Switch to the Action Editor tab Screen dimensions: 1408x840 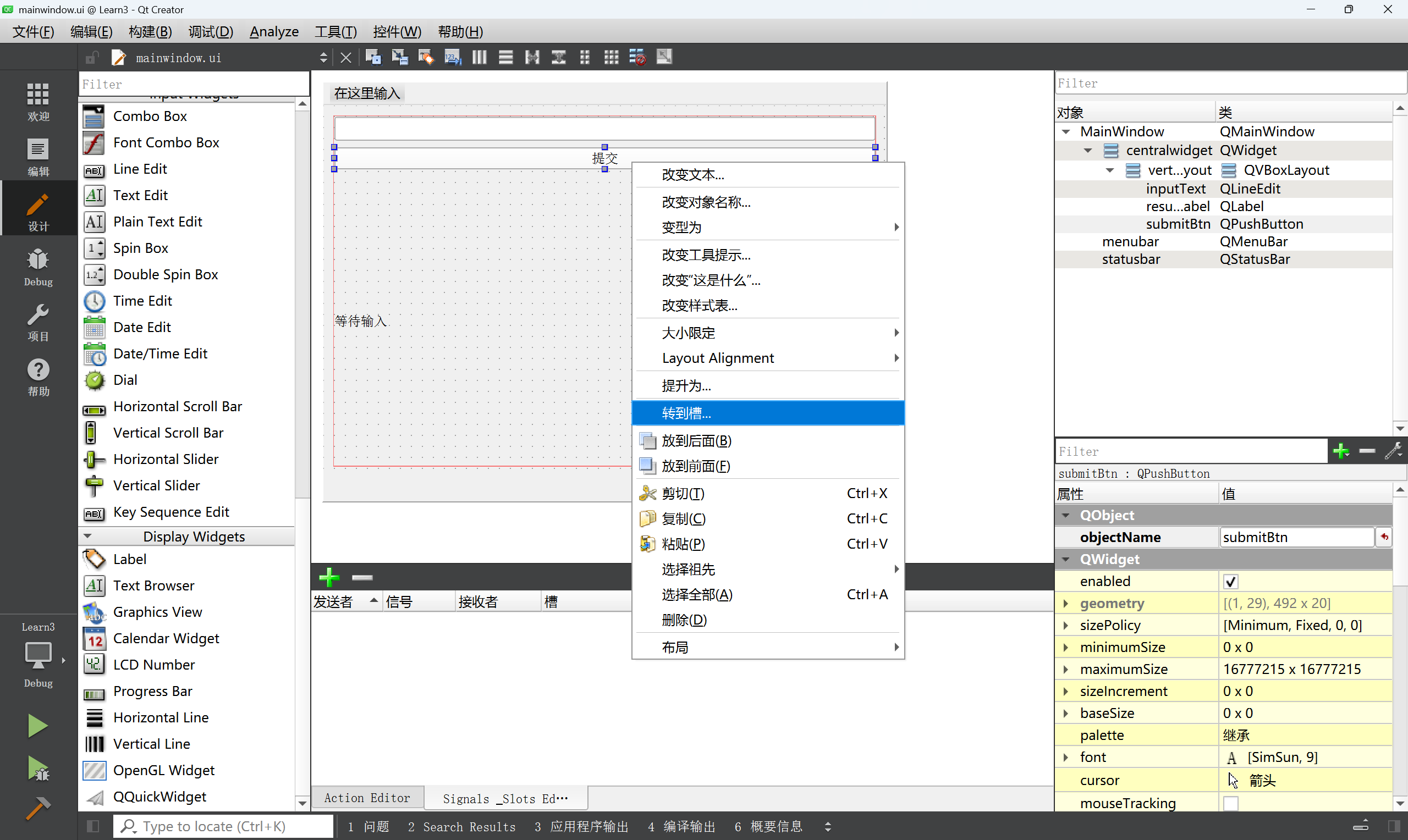pos(367,798)
